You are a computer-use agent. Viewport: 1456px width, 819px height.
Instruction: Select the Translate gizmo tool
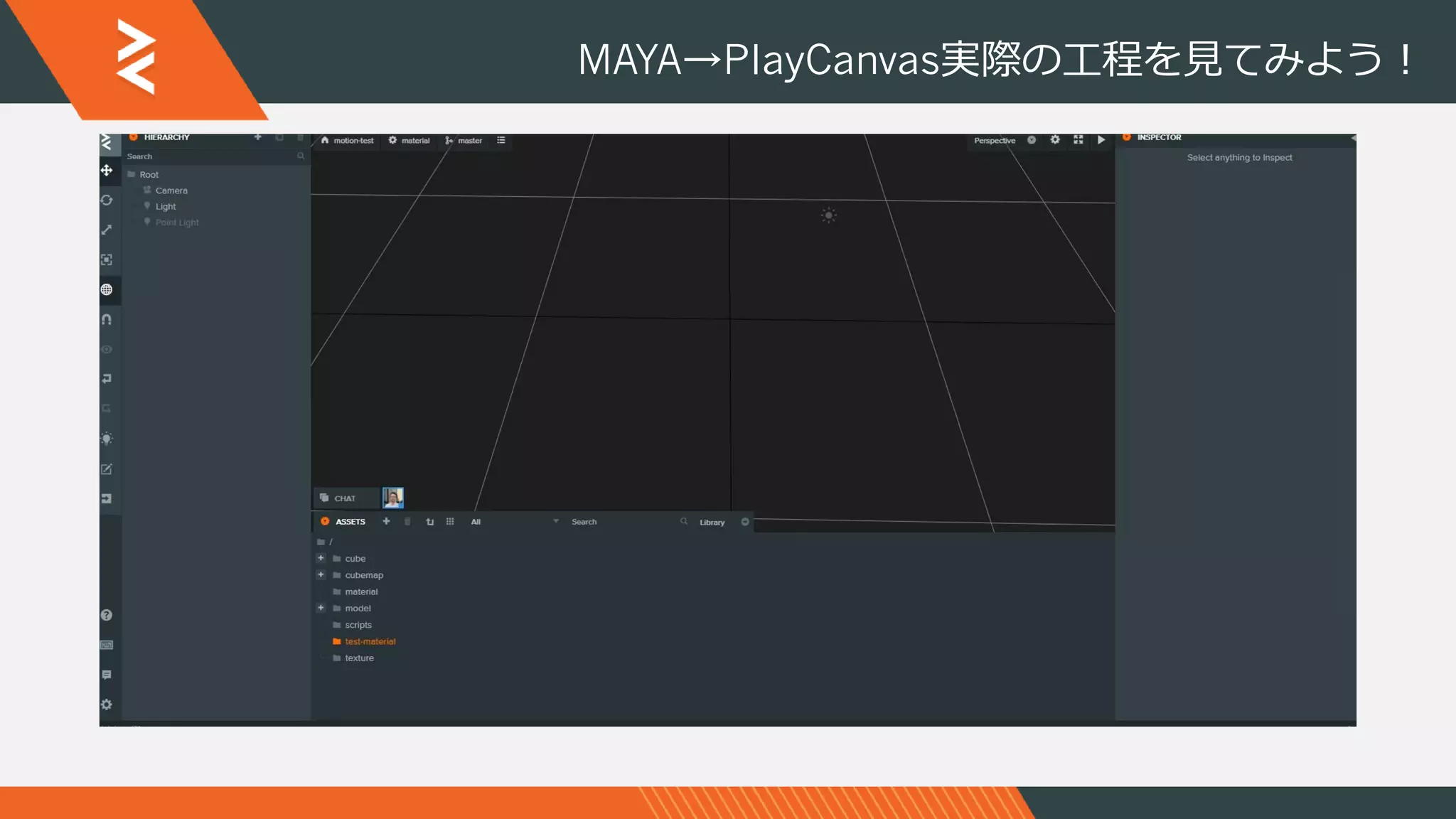coord(107,170)
